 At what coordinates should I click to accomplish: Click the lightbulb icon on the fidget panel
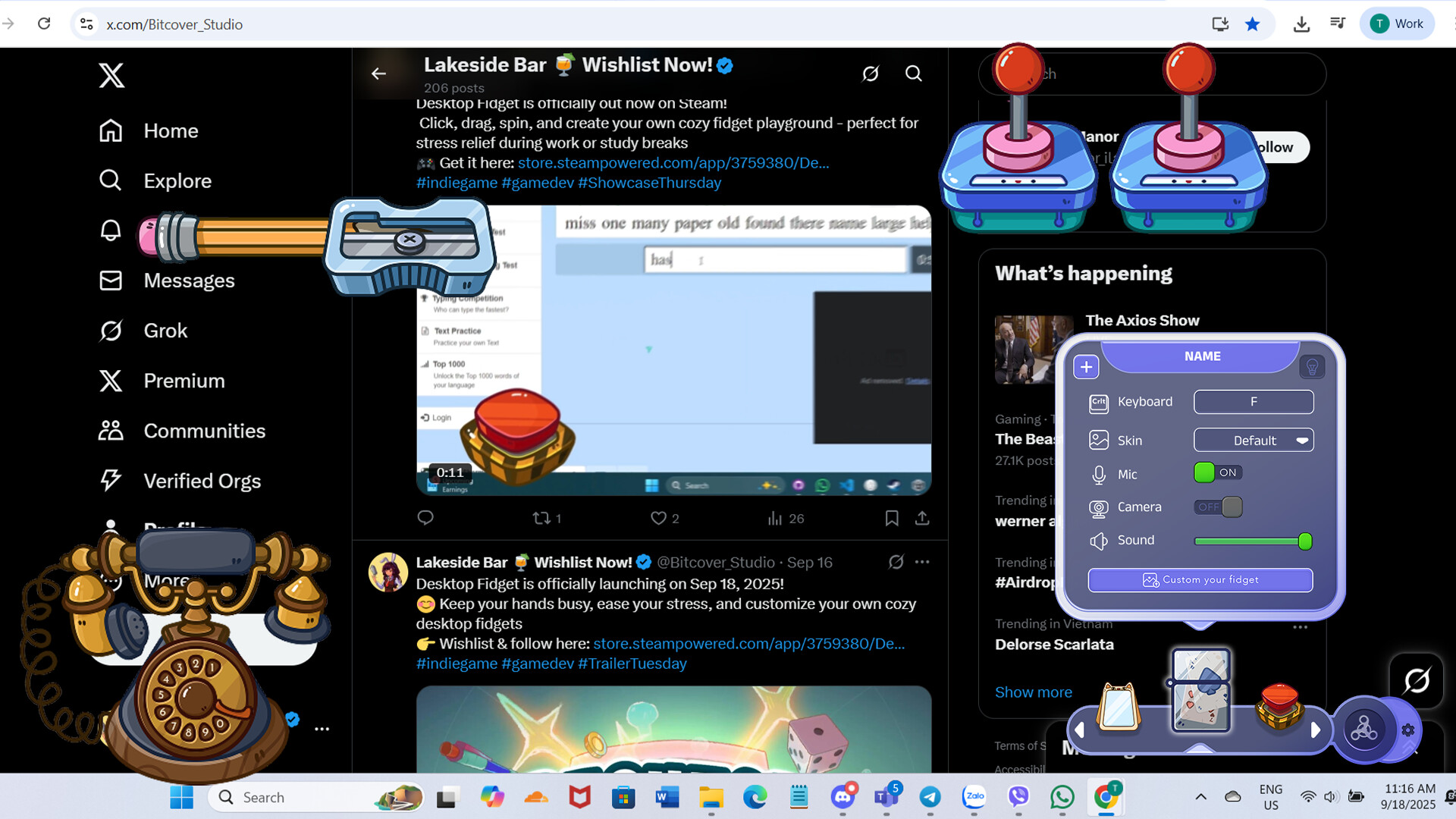pos(1313,366)
